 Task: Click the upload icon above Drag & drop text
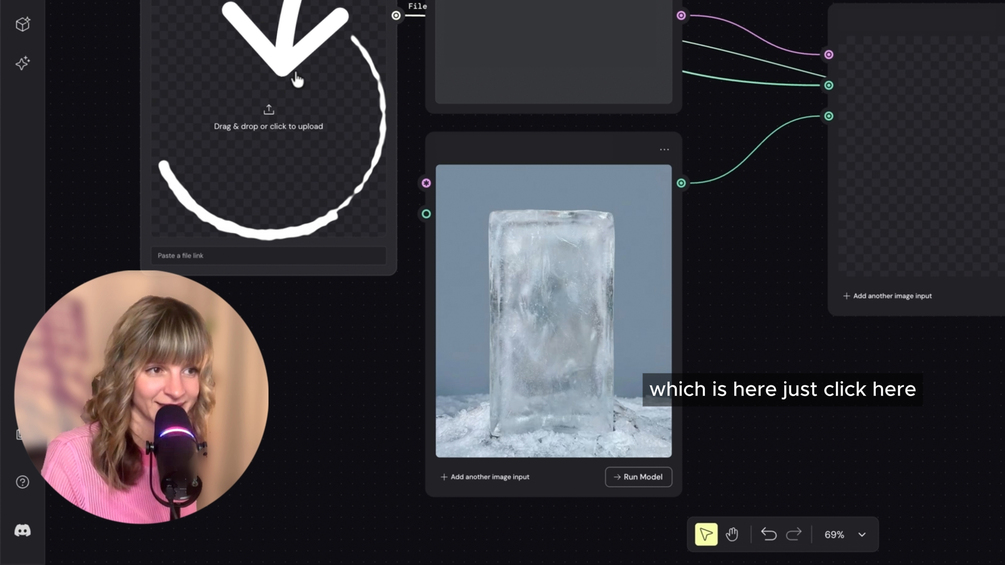(269, 110)
